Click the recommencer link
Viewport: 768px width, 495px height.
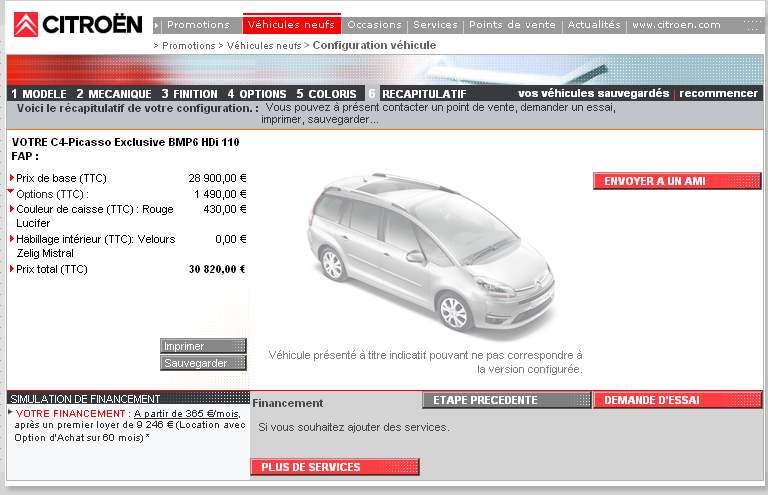point(718,93)
